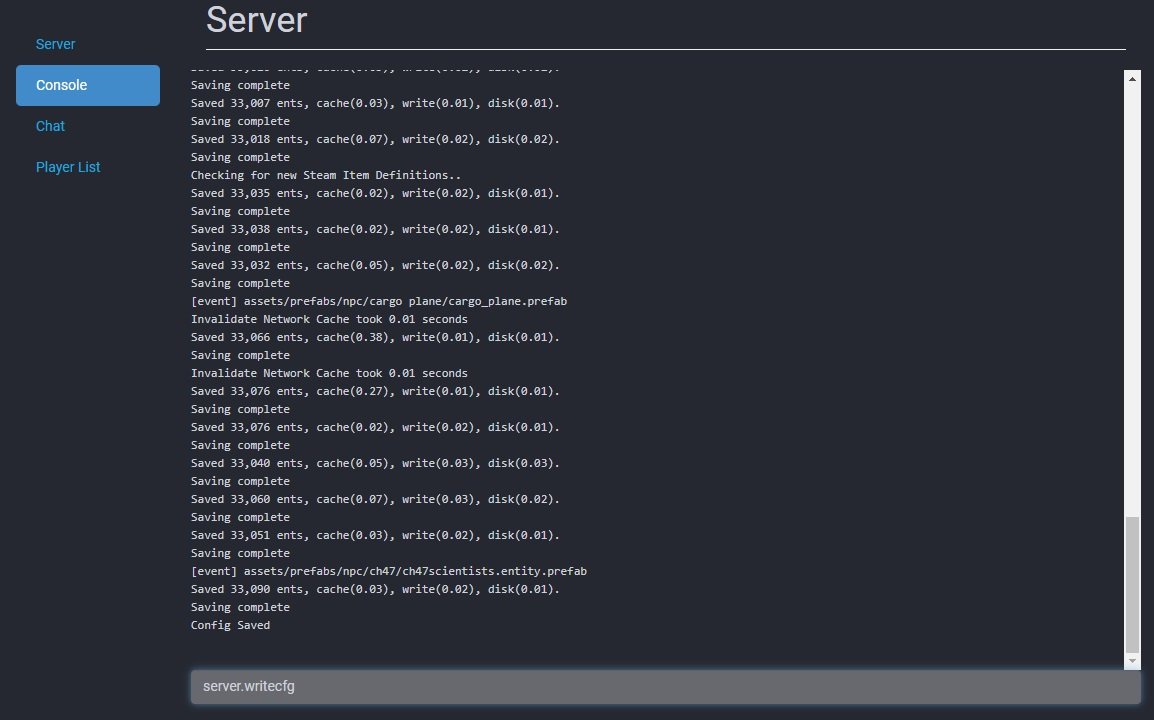Select the ch47scientists.entity.prefab event line
This screenshot has height=720, width=1154.
pos(388,571)
